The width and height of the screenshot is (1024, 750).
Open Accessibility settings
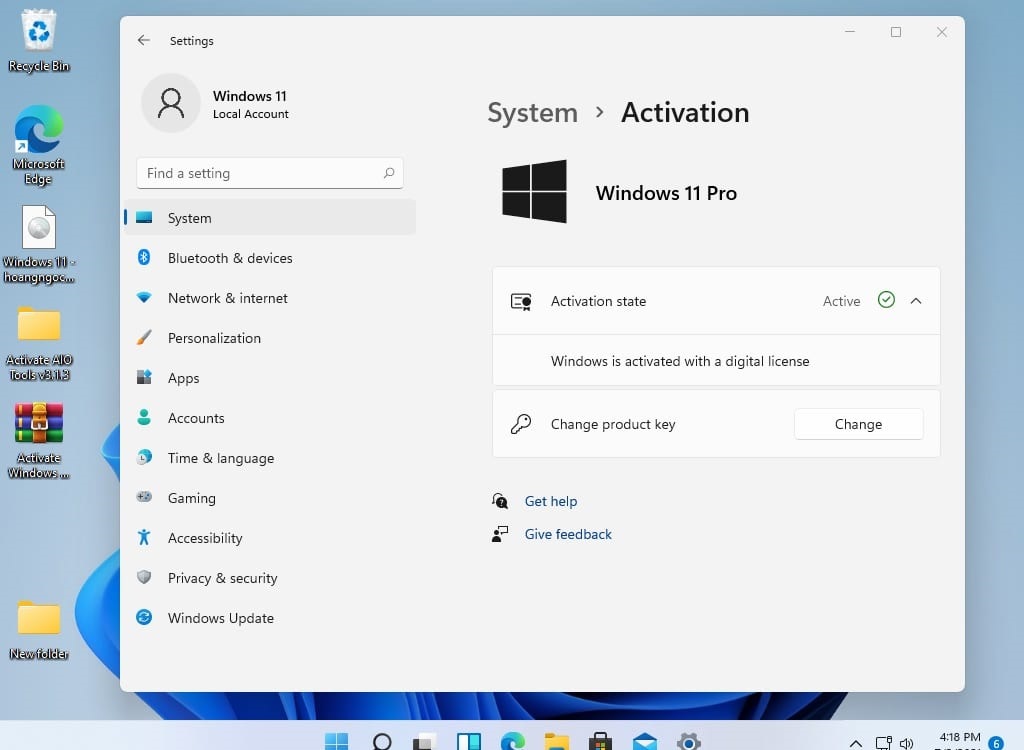(x=270, y=538)
